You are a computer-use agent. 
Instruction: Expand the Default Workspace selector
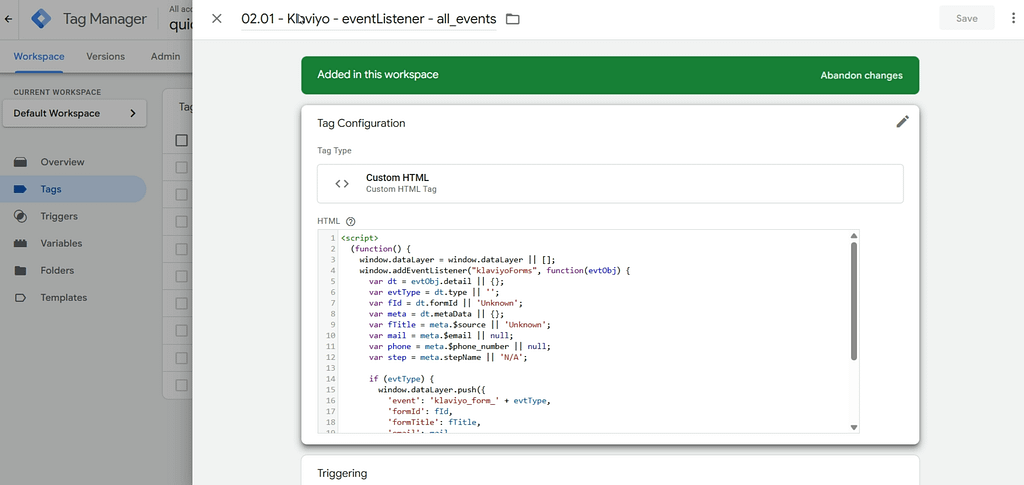73,113
